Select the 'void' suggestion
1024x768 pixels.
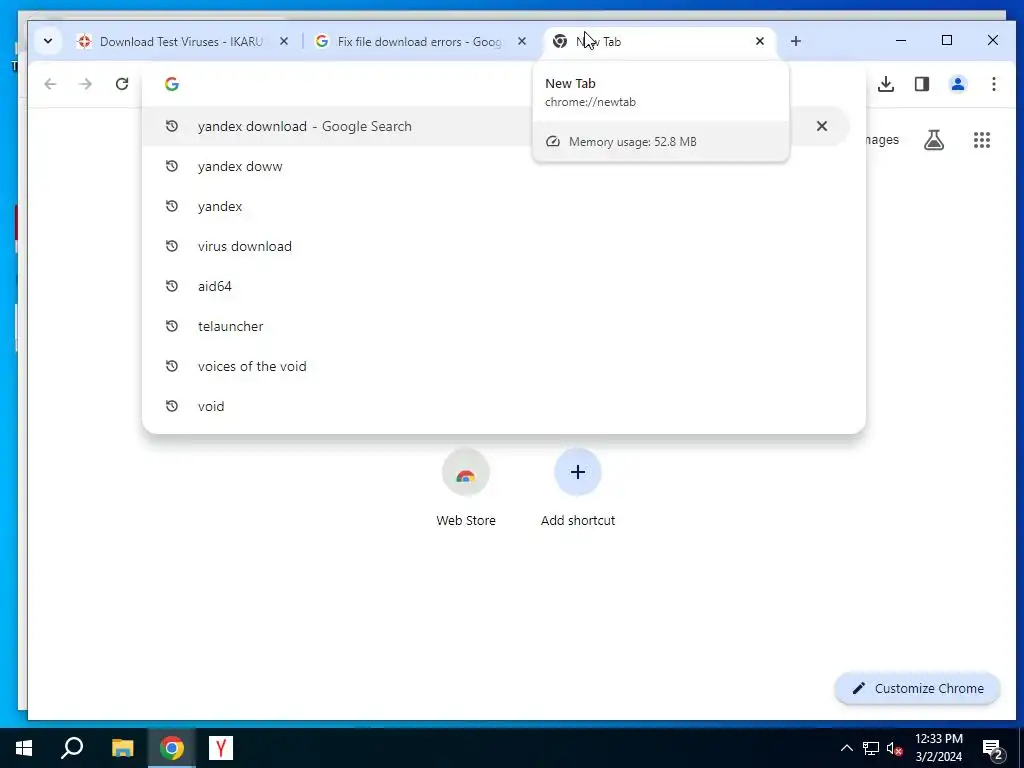tap(504, 406)
